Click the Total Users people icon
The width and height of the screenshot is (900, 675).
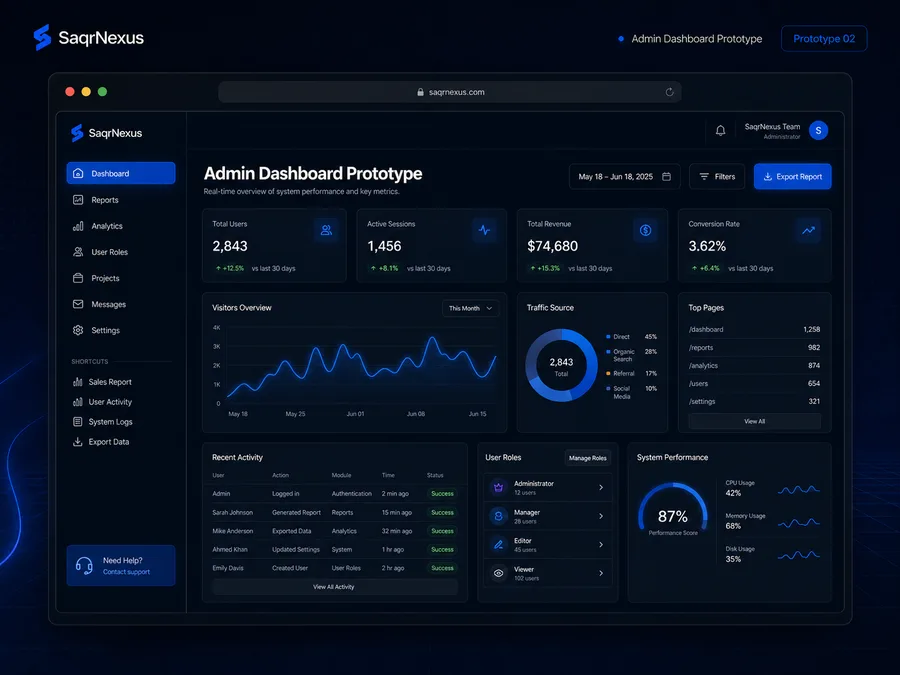click(x=326, y=230)
